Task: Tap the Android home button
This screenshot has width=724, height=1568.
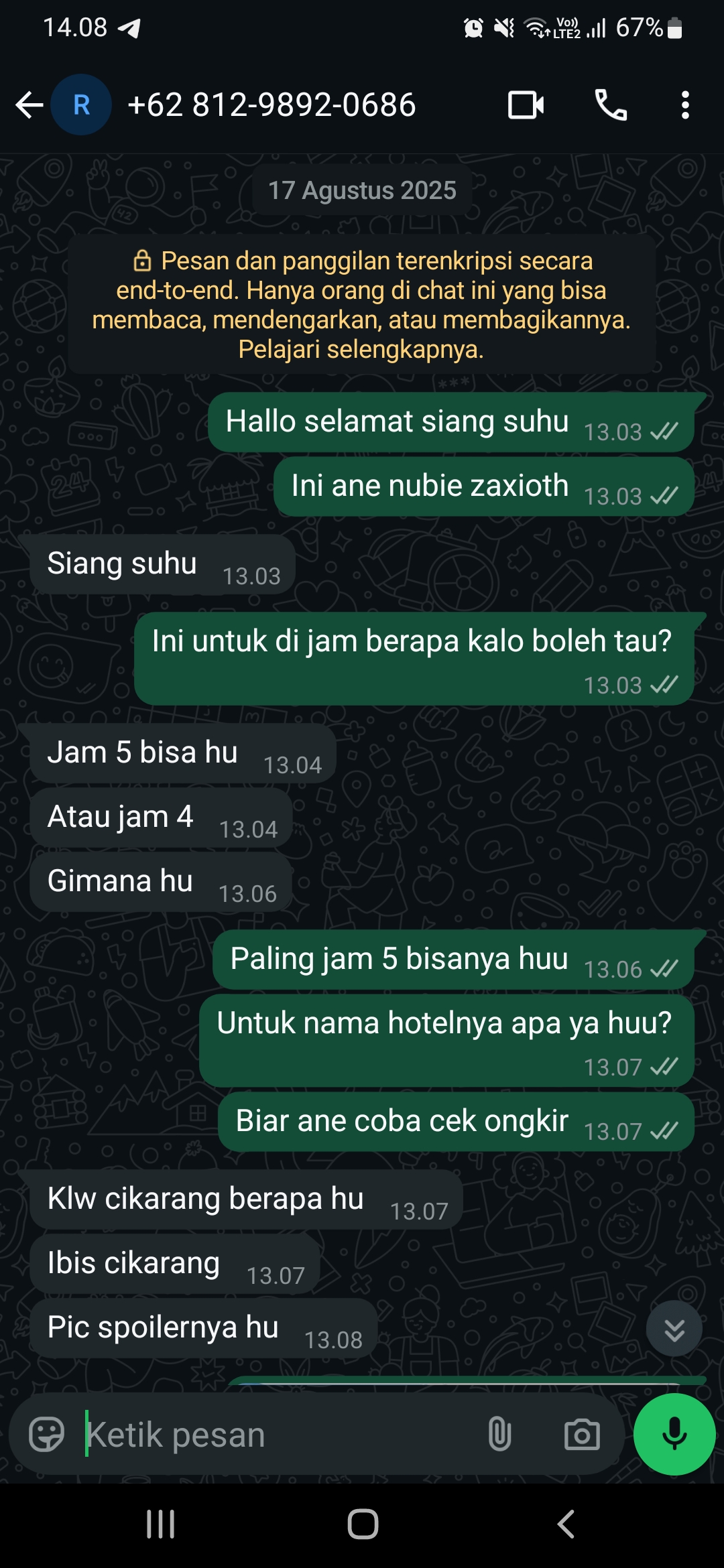Action: pos(363,1524)
